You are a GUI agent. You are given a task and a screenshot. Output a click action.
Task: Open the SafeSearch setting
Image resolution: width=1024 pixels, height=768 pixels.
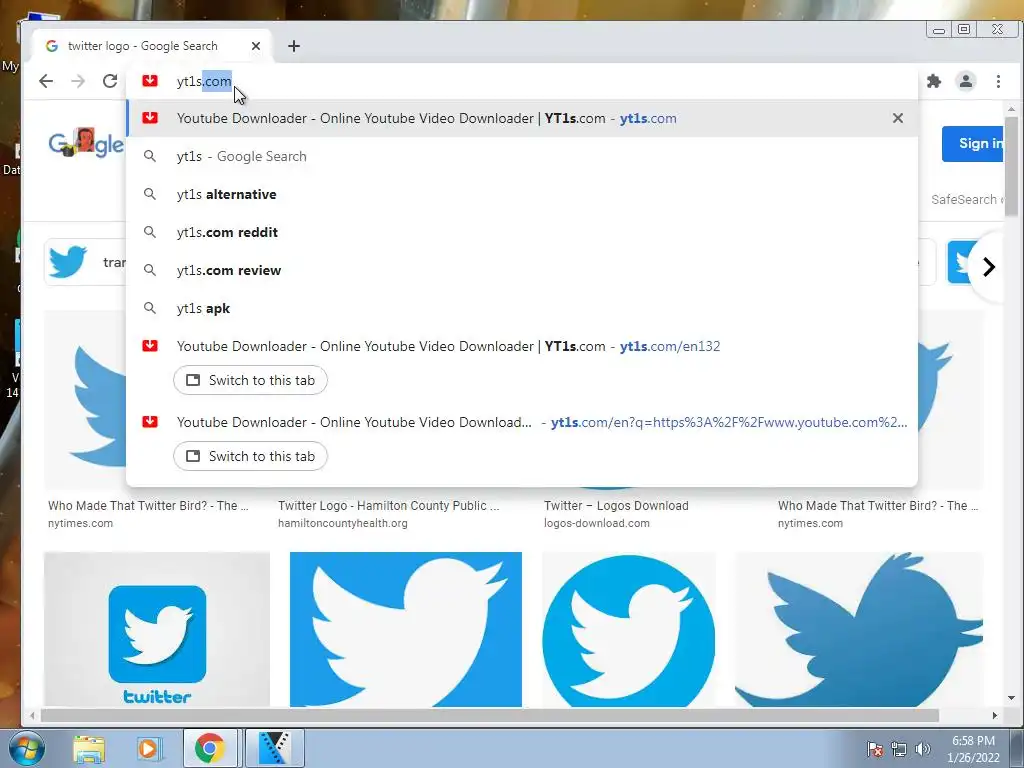[x=967, y=199]
